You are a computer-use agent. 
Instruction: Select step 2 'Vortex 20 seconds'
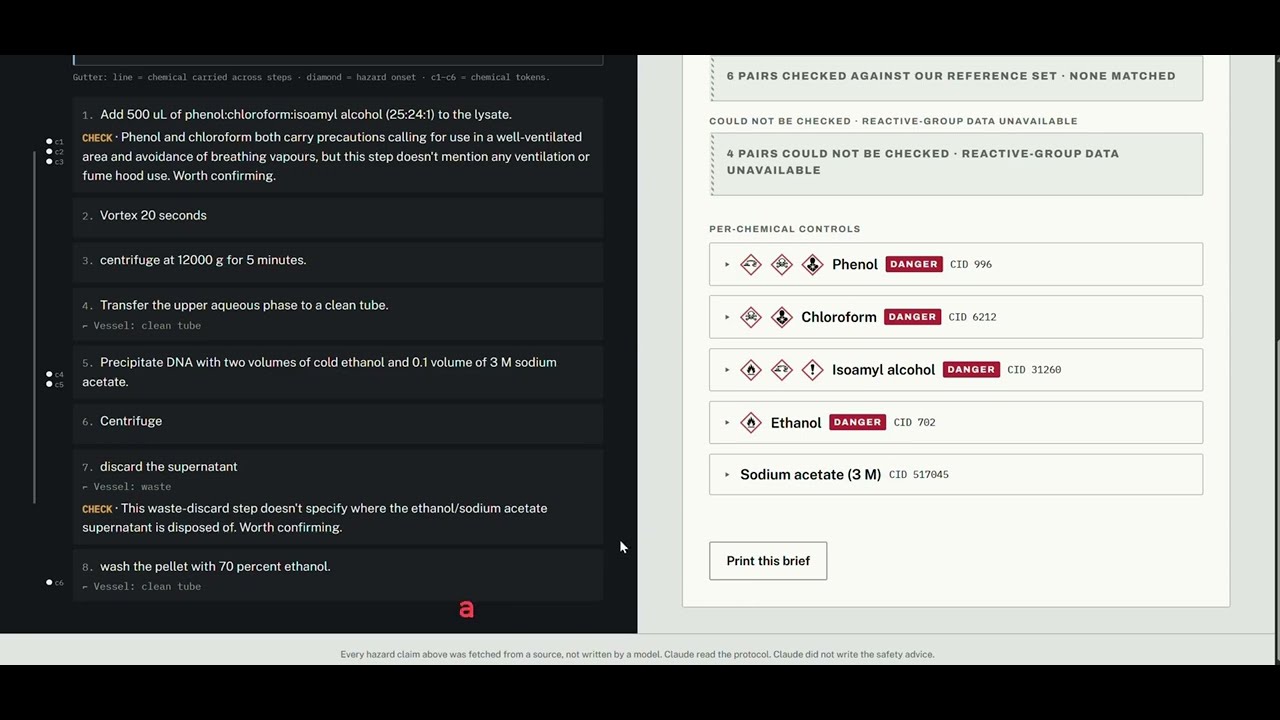coord(153,216)
